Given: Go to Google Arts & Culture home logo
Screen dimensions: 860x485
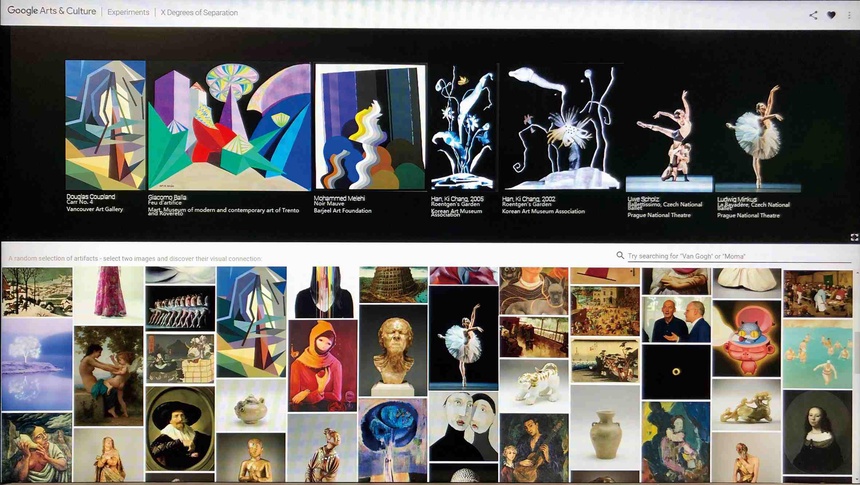Looking at the screenshot, I should [52, 11].
